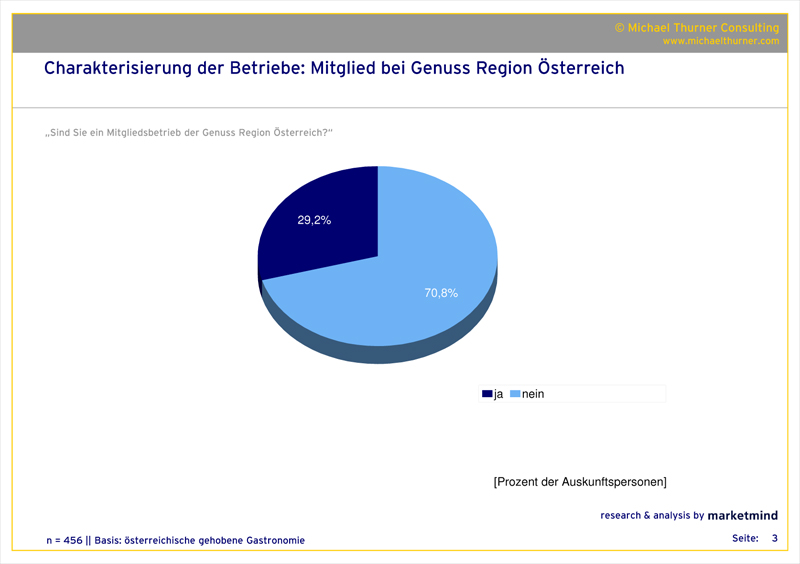This screenshot has height=564, width=800.
Task: Select the slide title about Genuss Region Österreich
Action: (334, 69)
